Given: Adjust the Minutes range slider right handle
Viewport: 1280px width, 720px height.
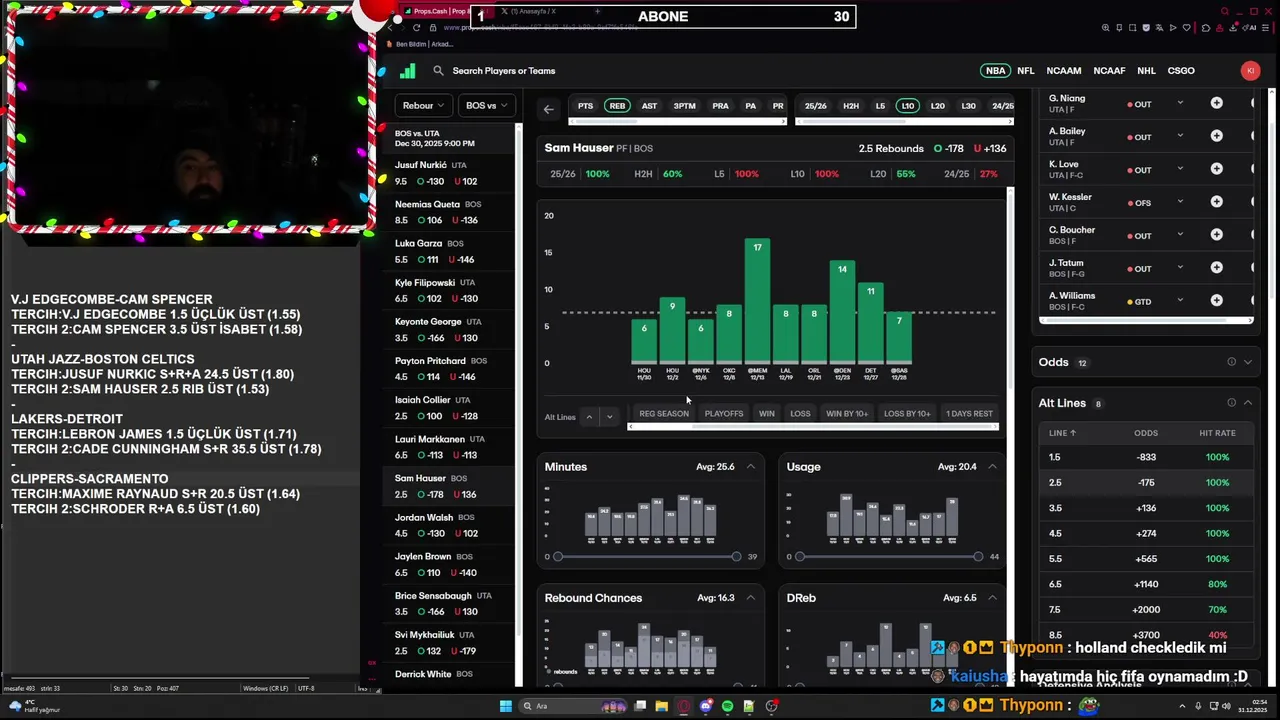Looking at the screenshot, I should click(x=736, y=556).
